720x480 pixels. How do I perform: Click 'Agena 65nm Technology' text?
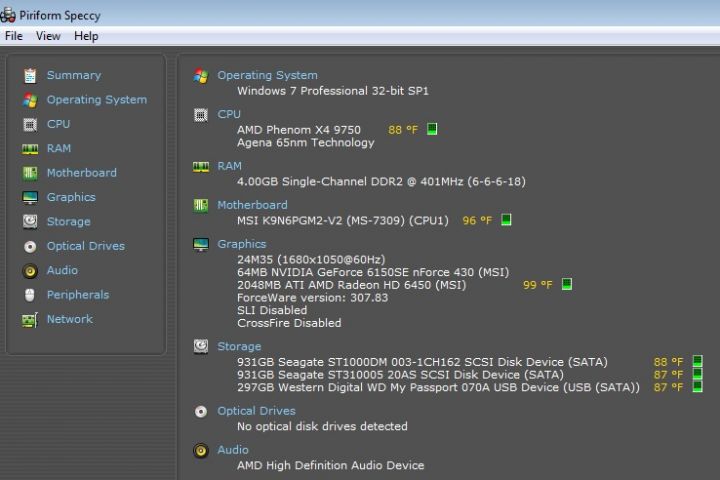[x=306, y=143]
